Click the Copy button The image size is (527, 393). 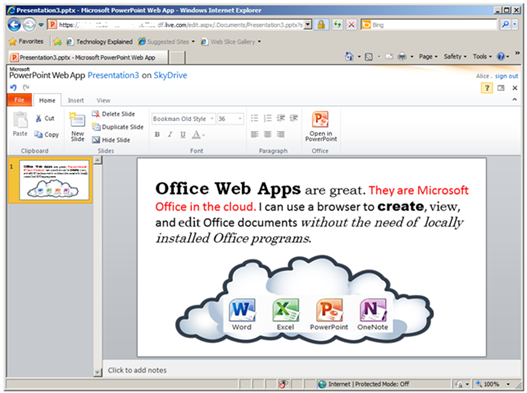(x=47, y=134)
